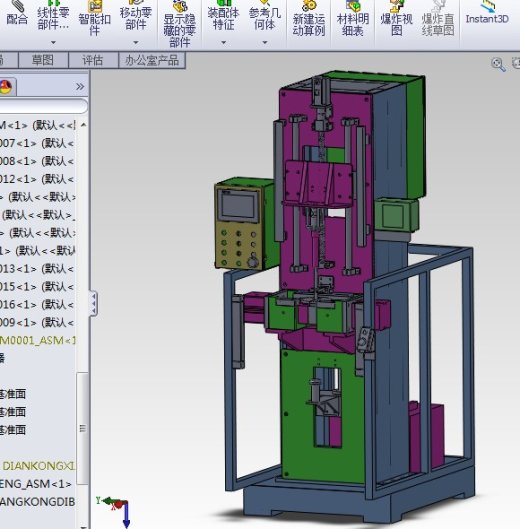This screenshot has height=529, width=520.
Task: Expand the 装配体特征 dropdown arrow
Action: 223,43
